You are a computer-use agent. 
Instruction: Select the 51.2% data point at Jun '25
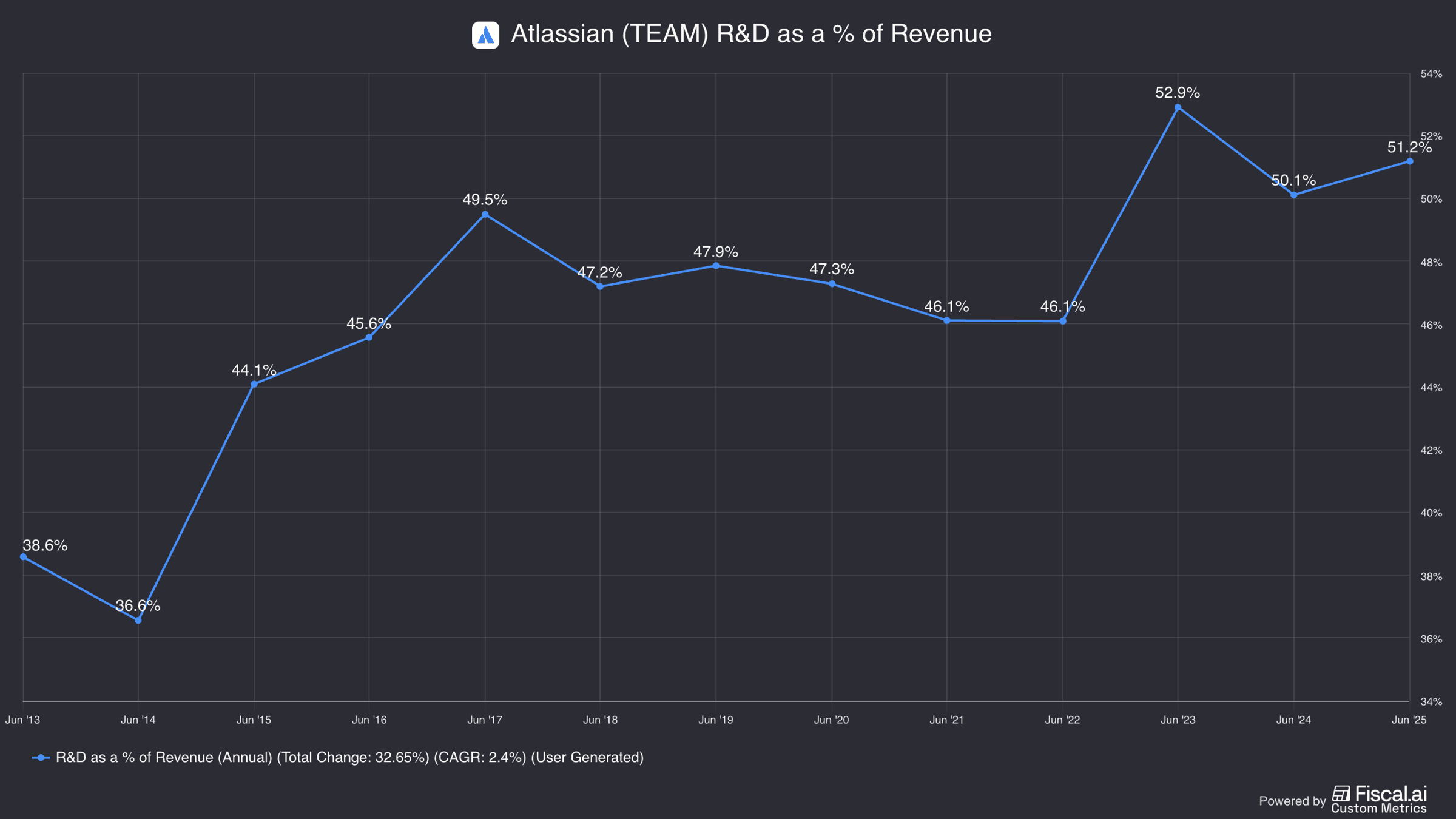[x=1410, y=161]
